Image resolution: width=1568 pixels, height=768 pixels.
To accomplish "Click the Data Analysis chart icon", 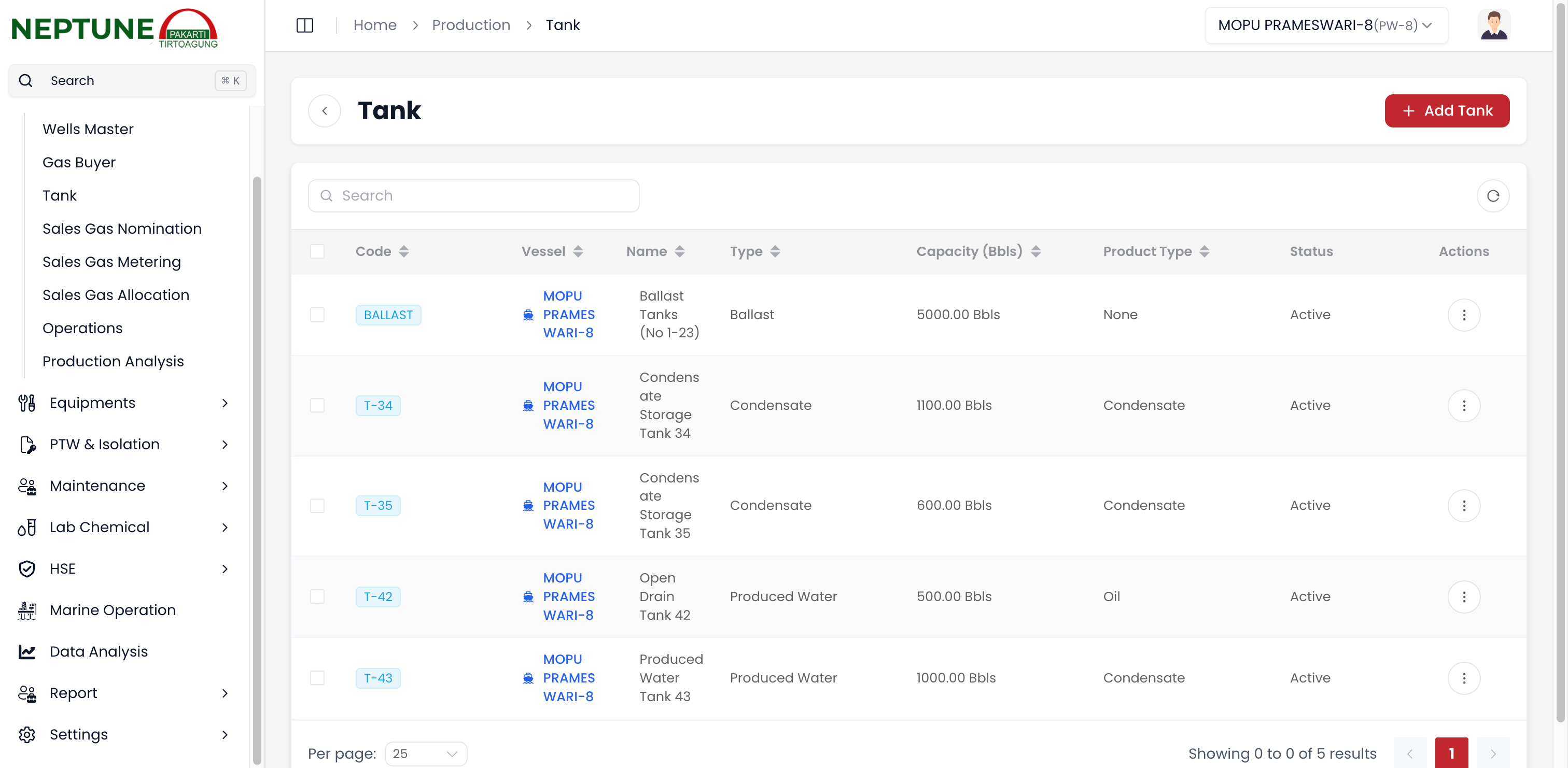I will pos(27,651).
